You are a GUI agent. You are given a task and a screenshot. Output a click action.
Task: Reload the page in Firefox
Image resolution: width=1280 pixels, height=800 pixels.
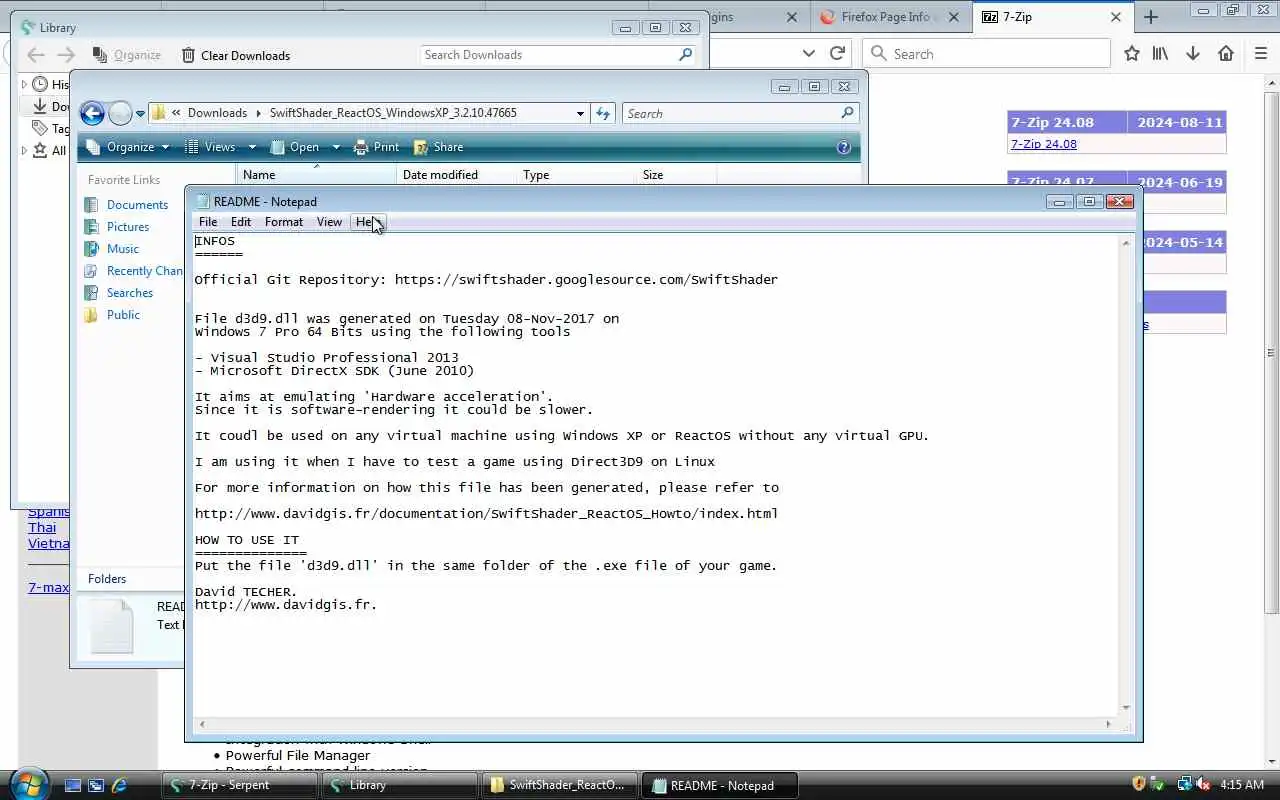pos(837,53)
